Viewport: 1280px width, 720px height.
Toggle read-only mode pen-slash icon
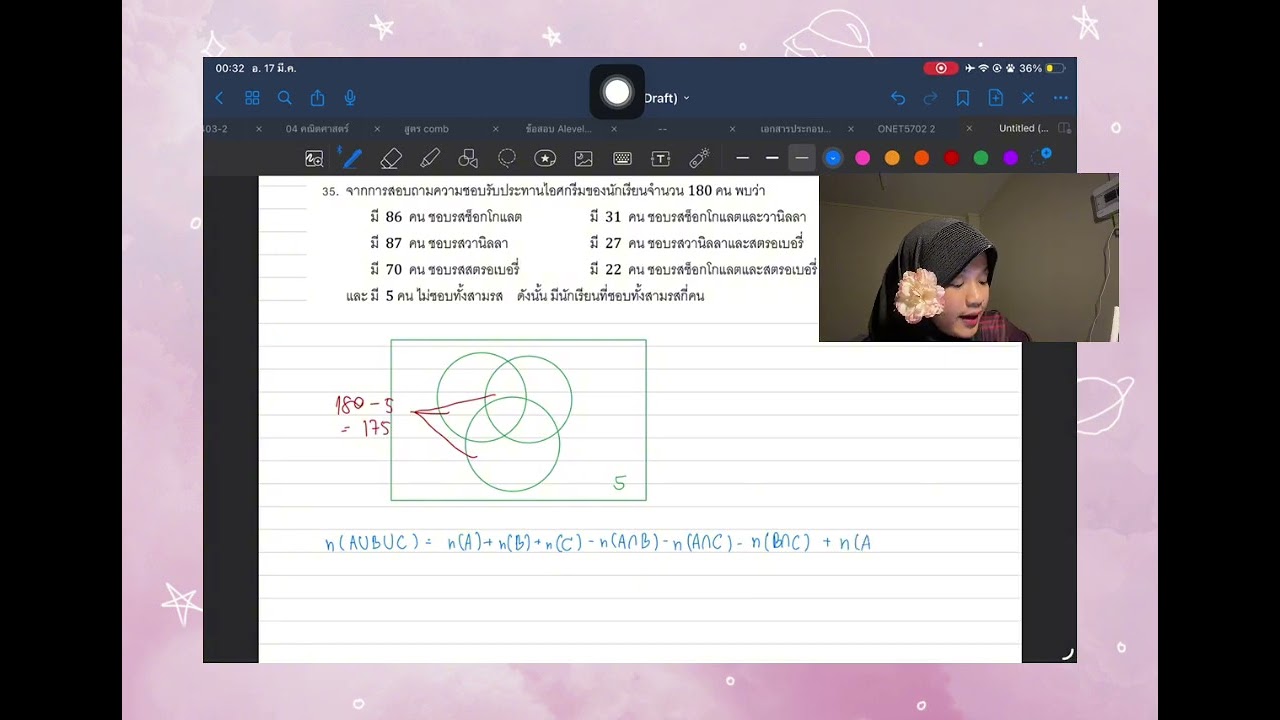(1028, 98)
